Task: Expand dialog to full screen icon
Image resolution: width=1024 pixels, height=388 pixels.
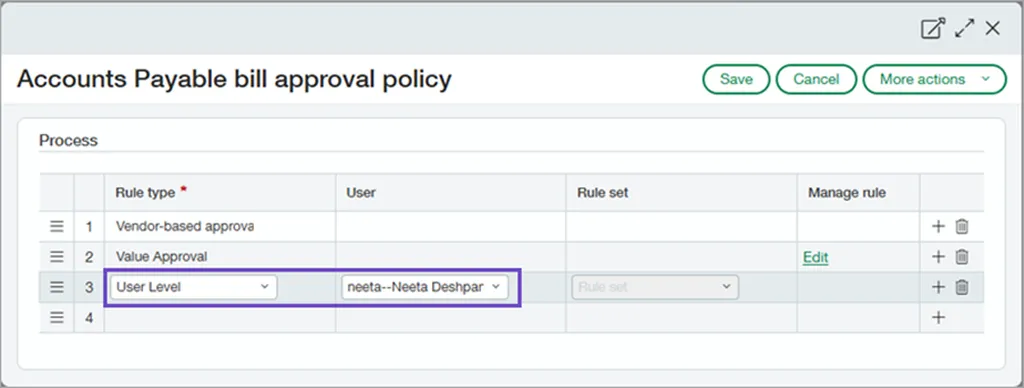Action: click(964, 29)
